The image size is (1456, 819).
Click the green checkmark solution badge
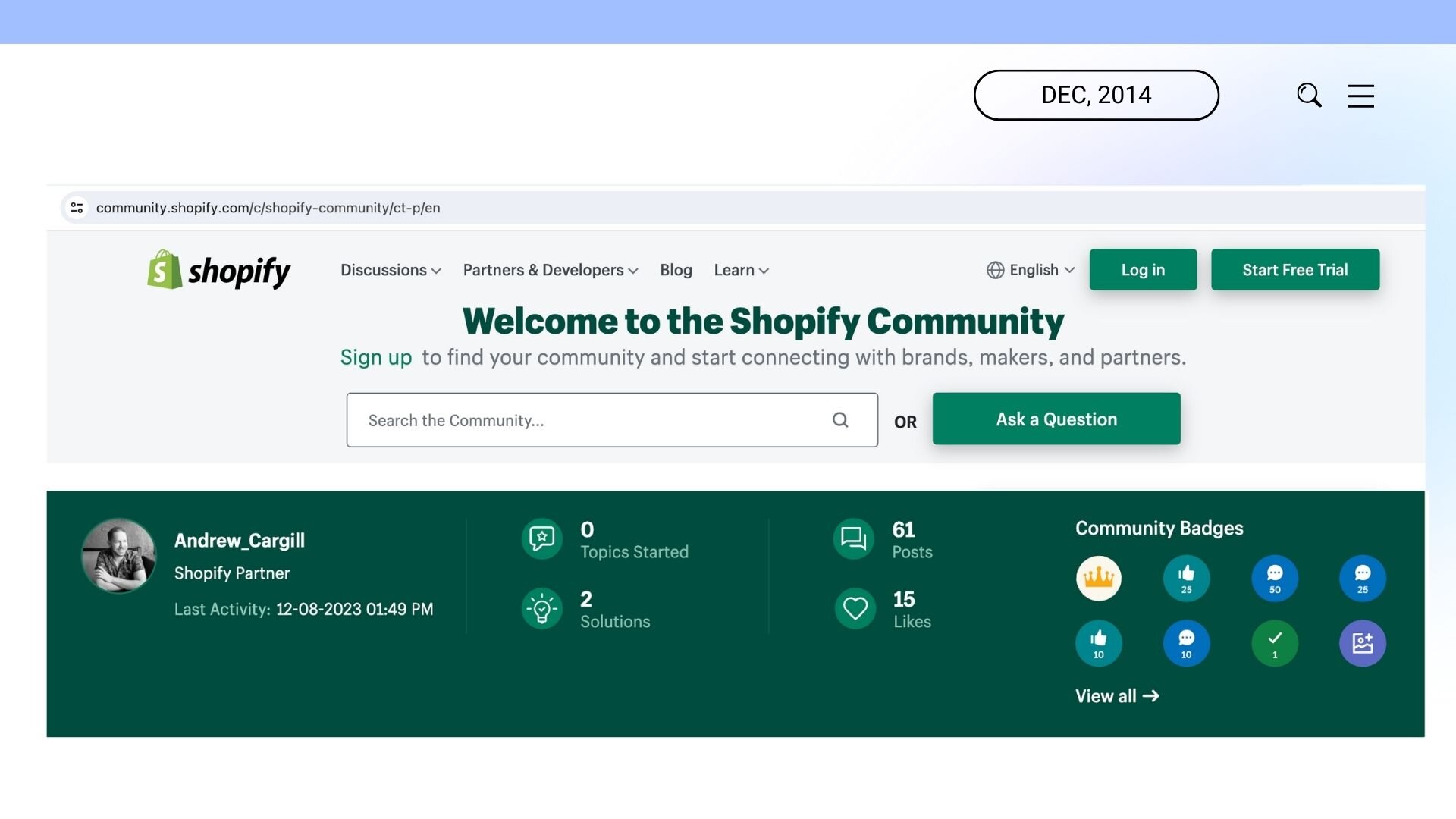click(1274, 643)
